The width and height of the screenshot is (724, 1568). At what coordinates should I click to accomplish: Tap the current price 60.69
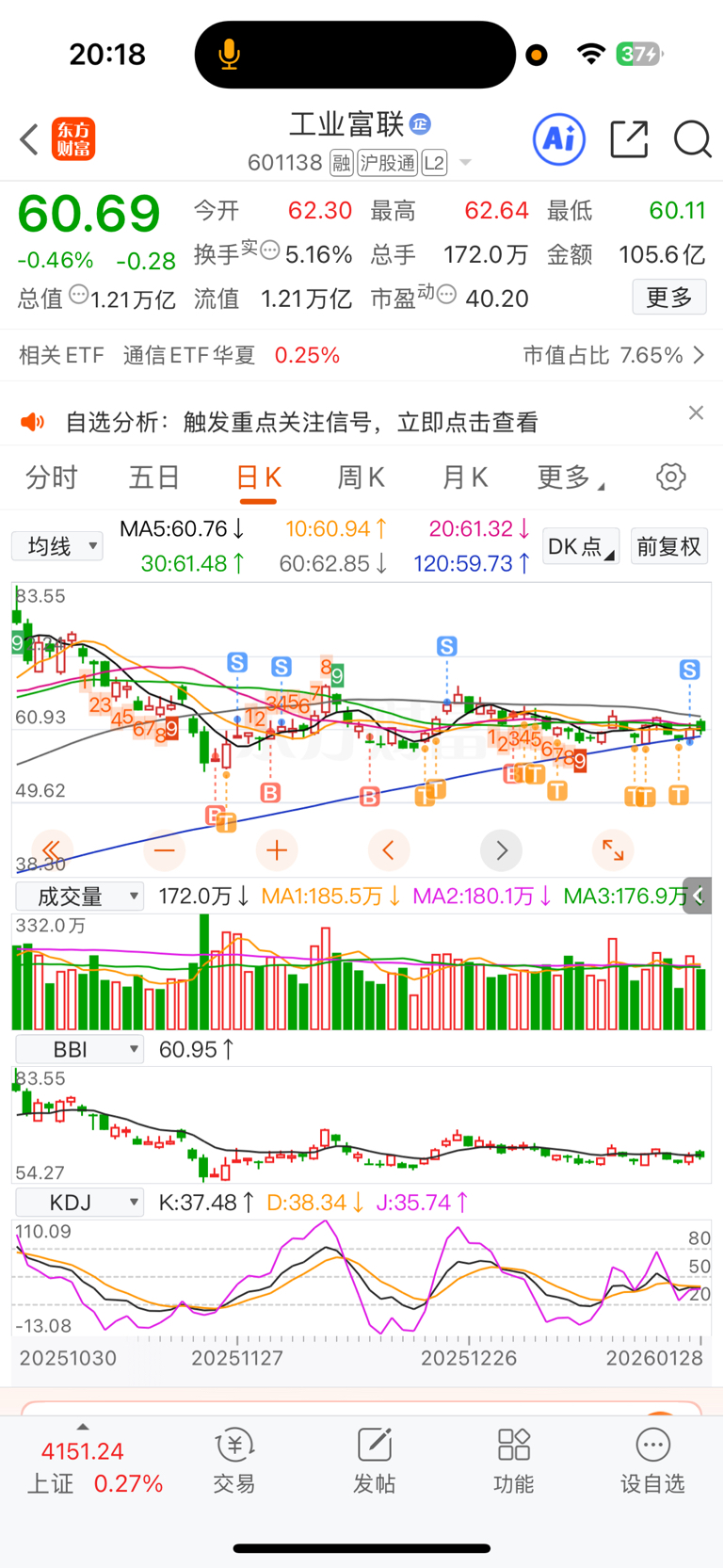pyautogui.click(x=89, y=214)
